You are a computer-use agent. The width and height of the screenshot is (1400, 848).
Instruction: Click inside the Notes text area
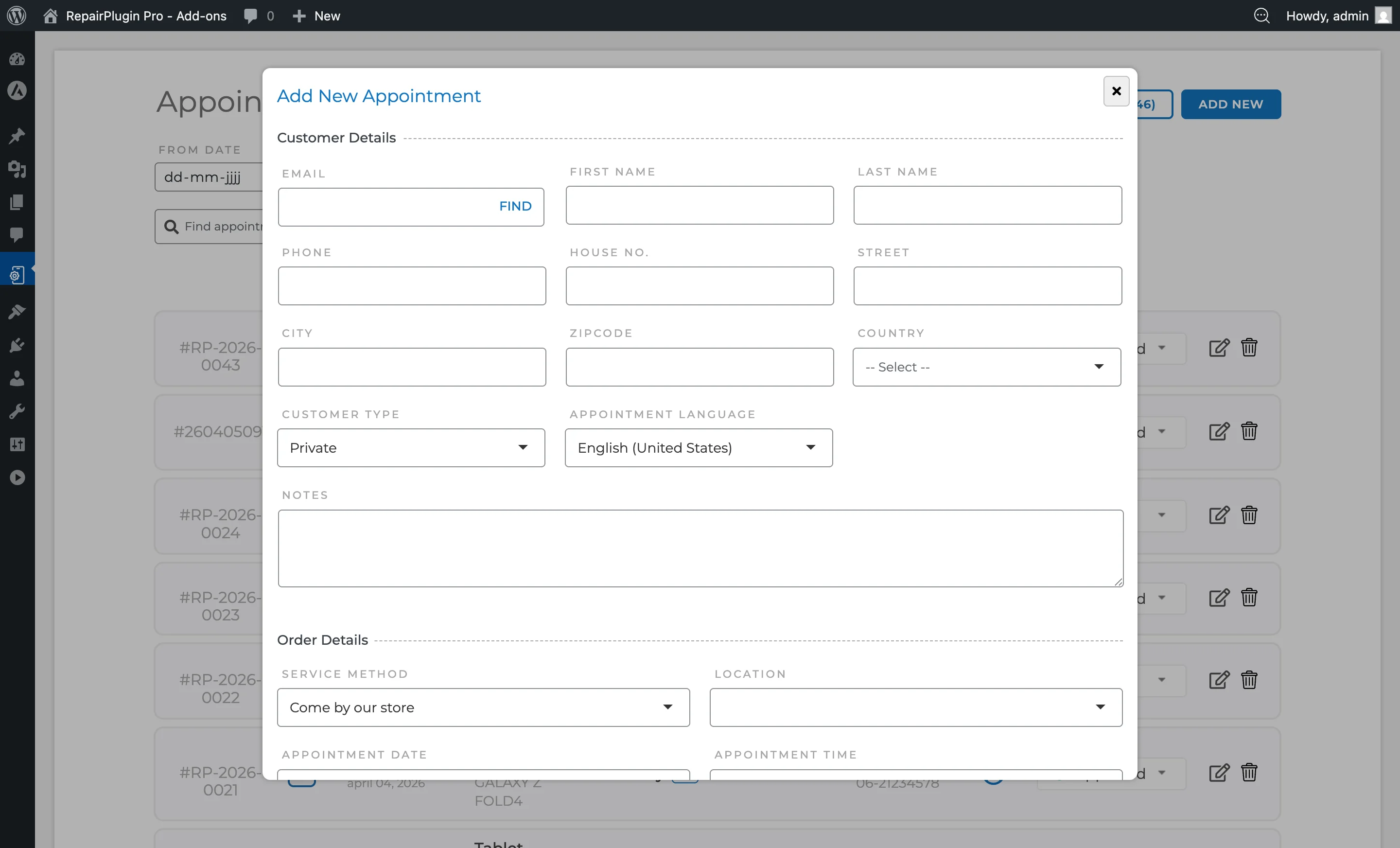(x=699, y=548)
